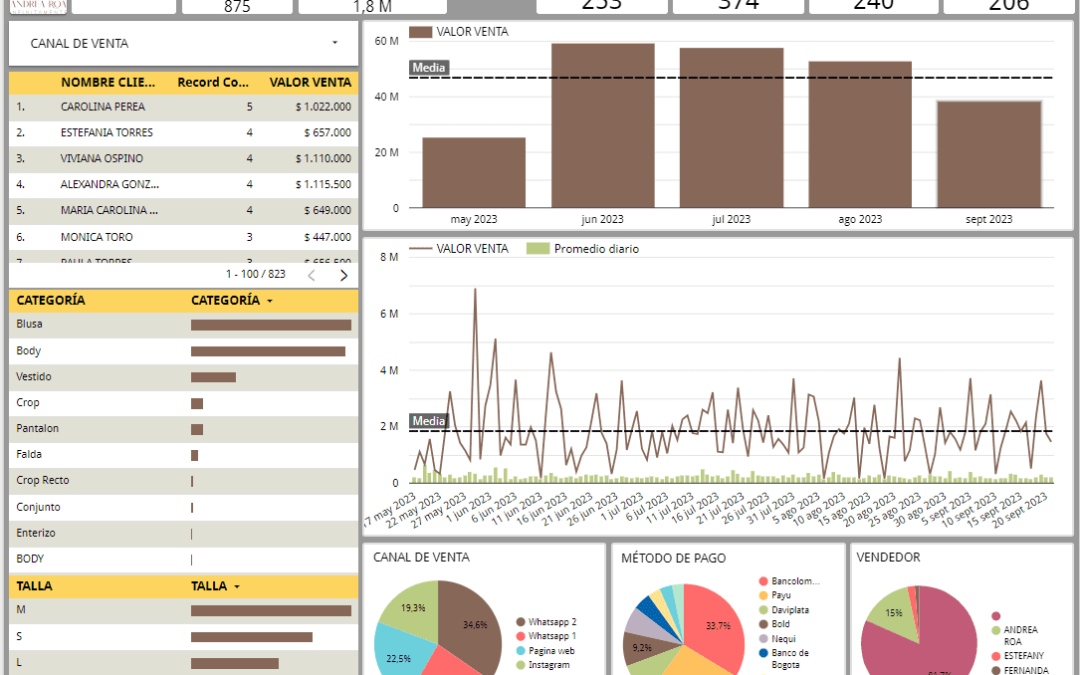Click the Nequi legend dot

(763, 638)
